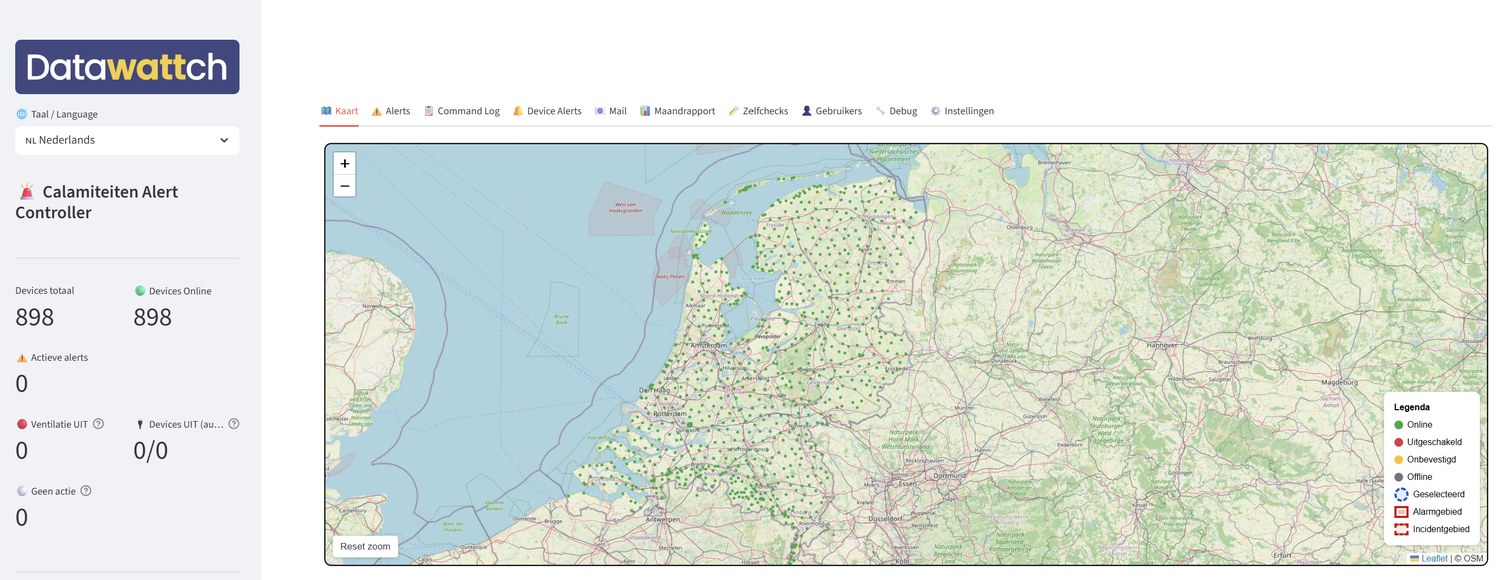Click the siren icon before Calamiteiten Alert Controller
Image resolution: width=1500 pixels, height=580 pixels.
[x=26, y=191]
